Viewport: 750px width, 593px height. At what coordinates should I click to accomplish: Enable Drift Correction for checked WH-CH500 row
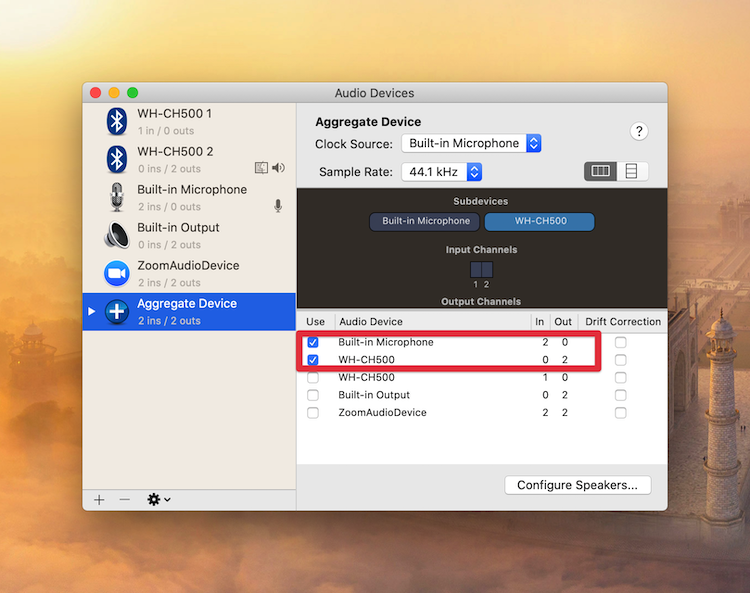pos(620,360)
